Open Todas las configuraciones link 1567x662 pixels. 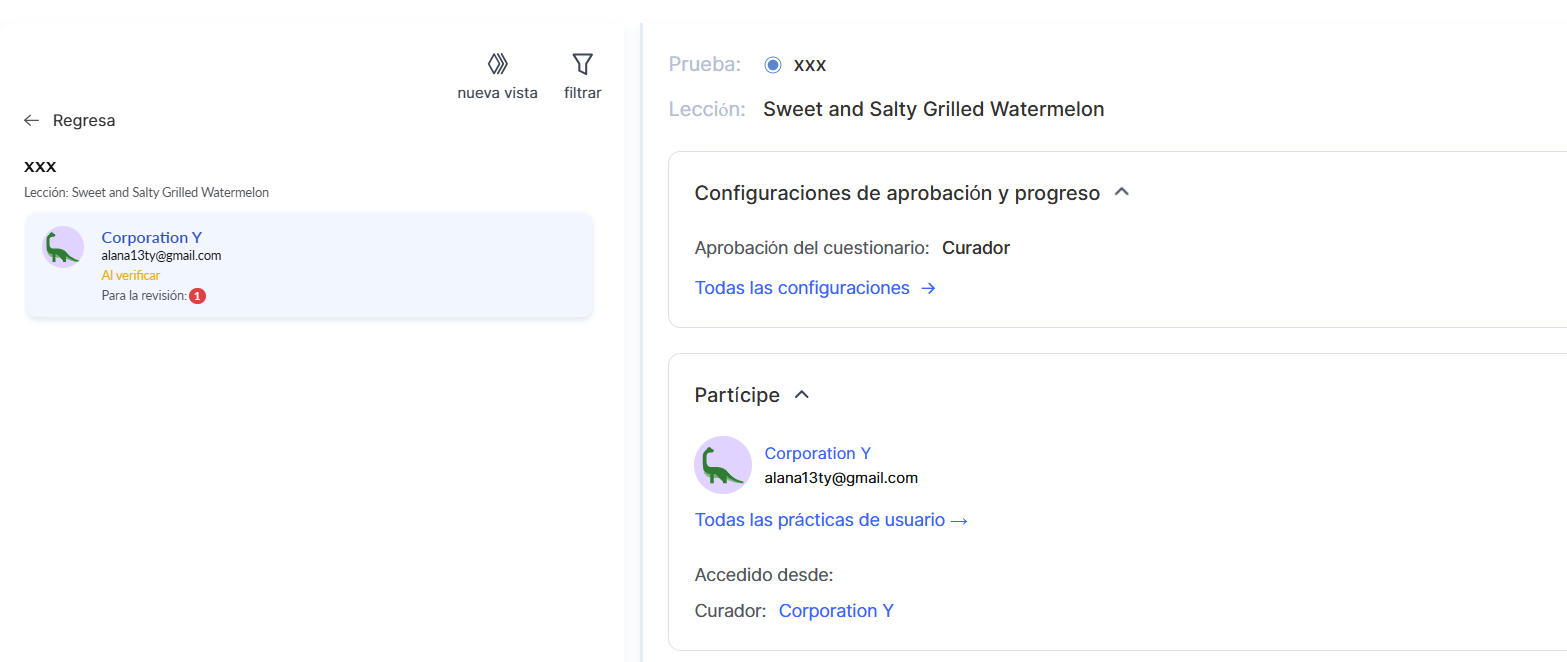pyautogui.click(x=802, y=288)
